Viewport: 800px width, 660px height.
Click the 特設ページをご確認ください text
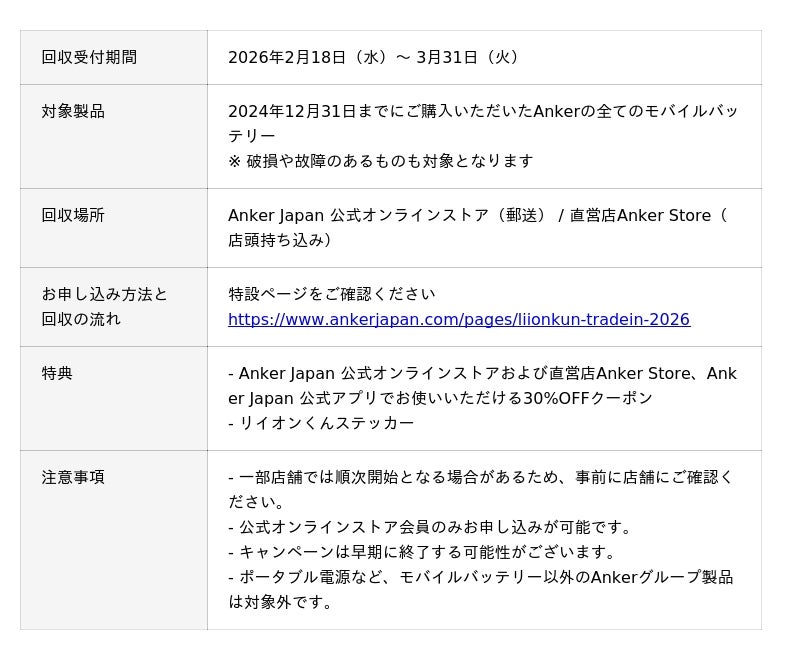pos(332,295)
